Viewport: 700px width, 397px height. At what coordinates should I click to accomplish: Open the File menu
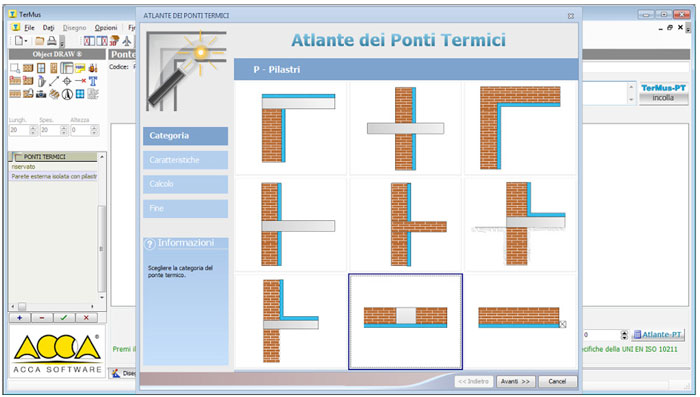(x=29, y=28)
